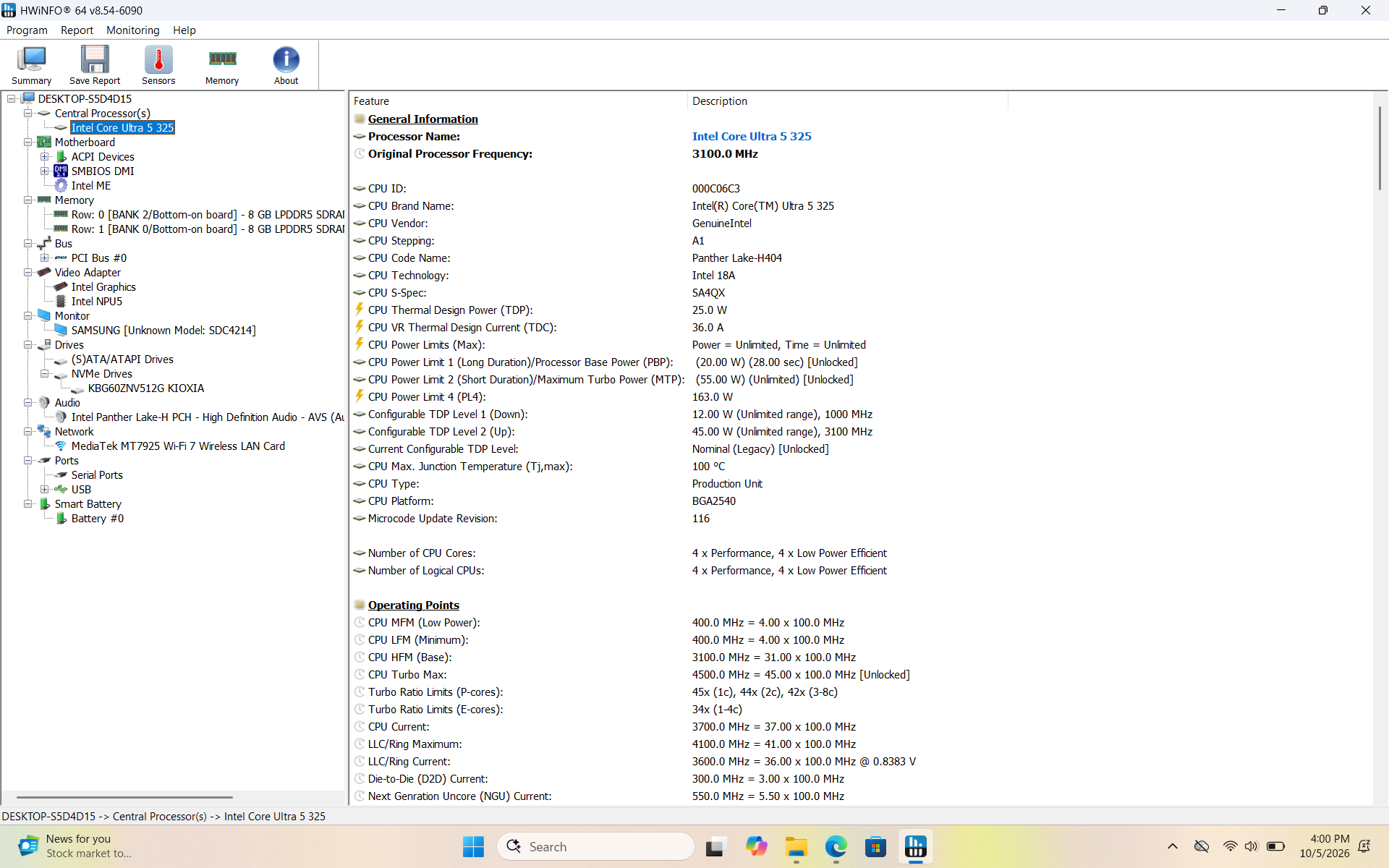The width and height of the screenshot is (1389, 868).
Task: Open the Report menu
Action: [77, 30]
